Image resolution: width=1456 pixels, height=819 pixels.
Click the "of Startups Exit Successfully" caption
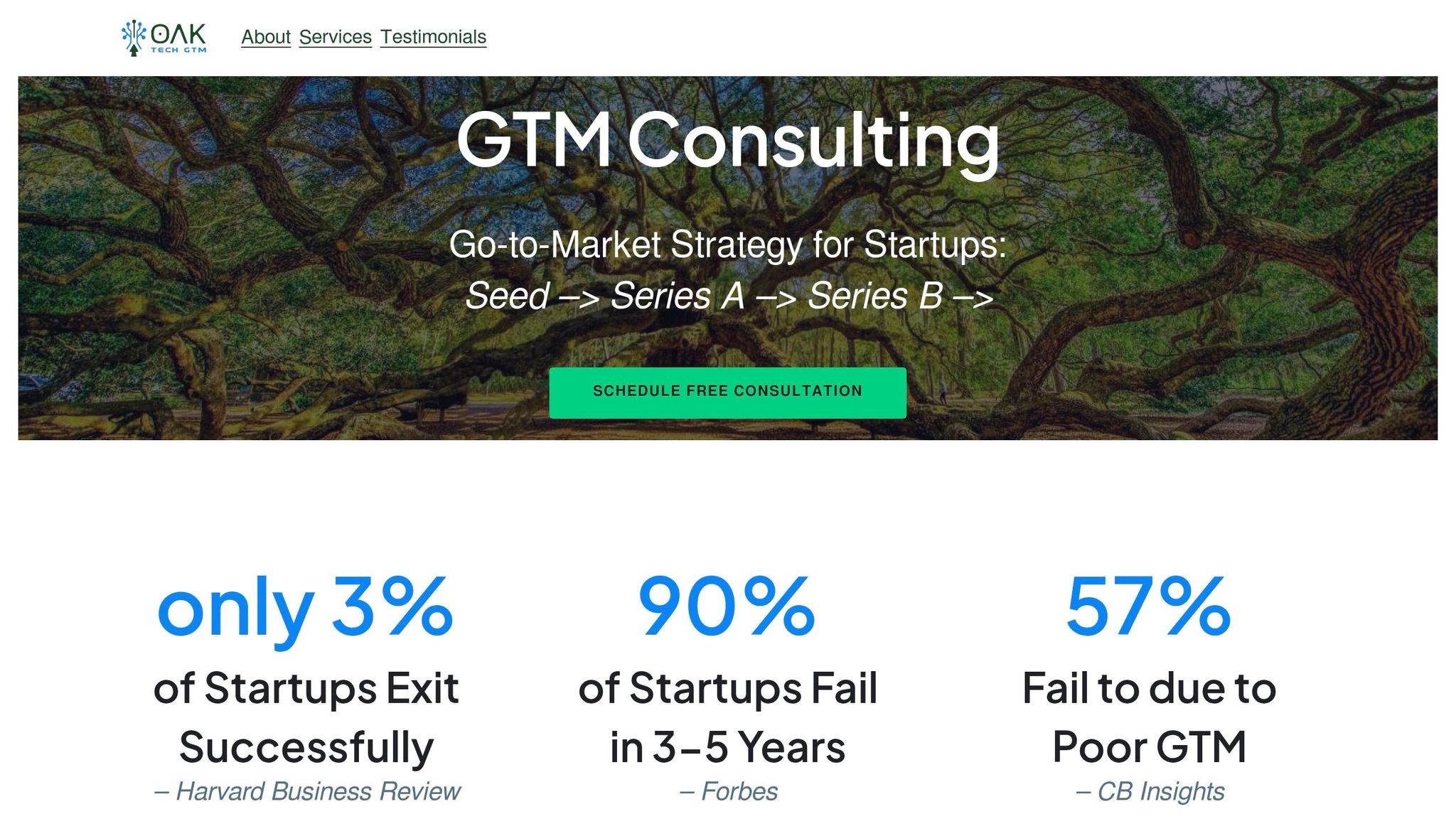306,717
